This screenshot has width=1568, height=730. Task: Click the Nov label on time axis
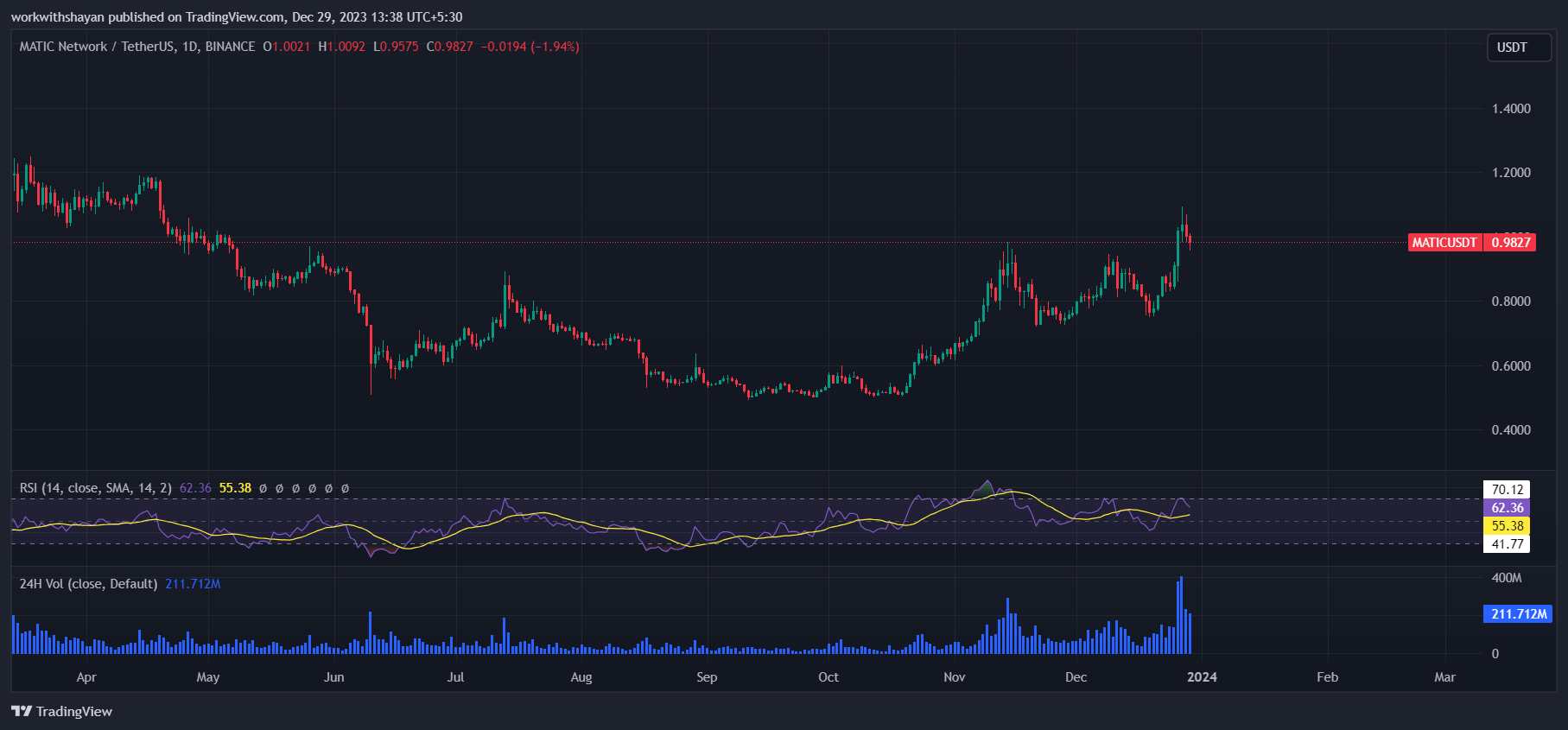955,677
